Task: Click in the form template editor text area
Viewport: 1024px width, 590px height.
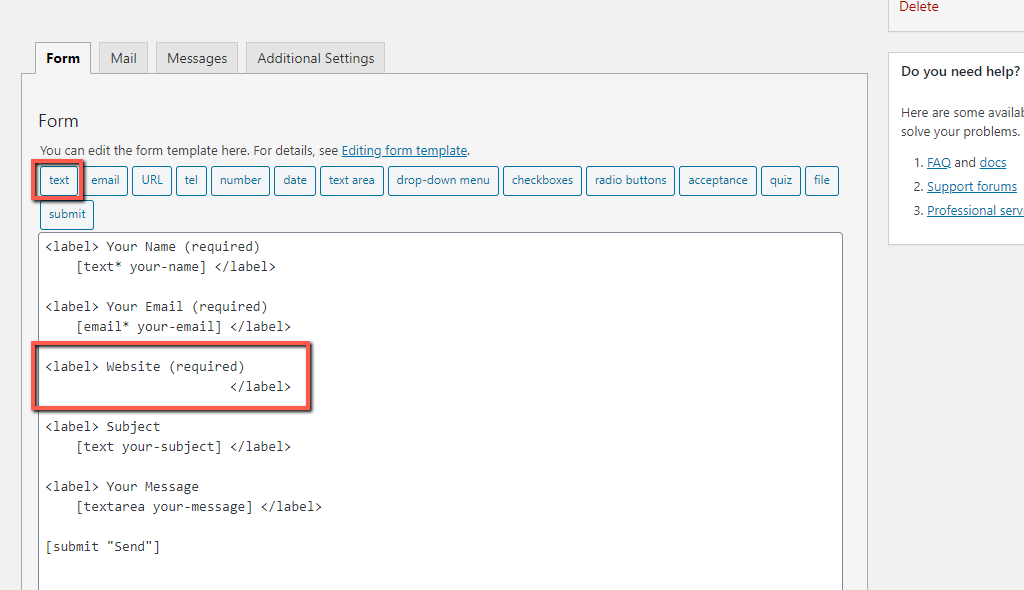Action: [x=441, y=412]
